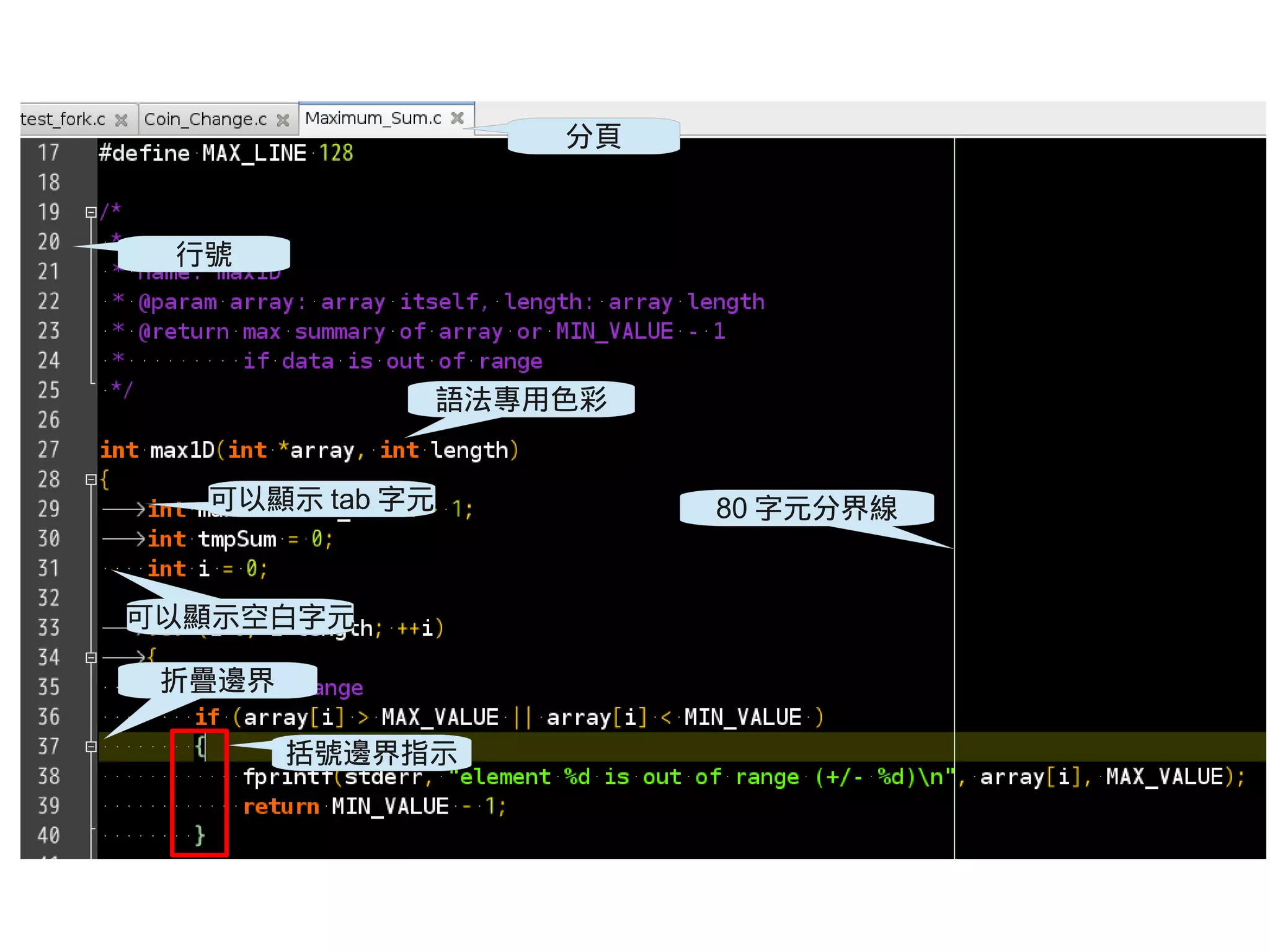Click the return keyword on line 39

coord(280,806)
